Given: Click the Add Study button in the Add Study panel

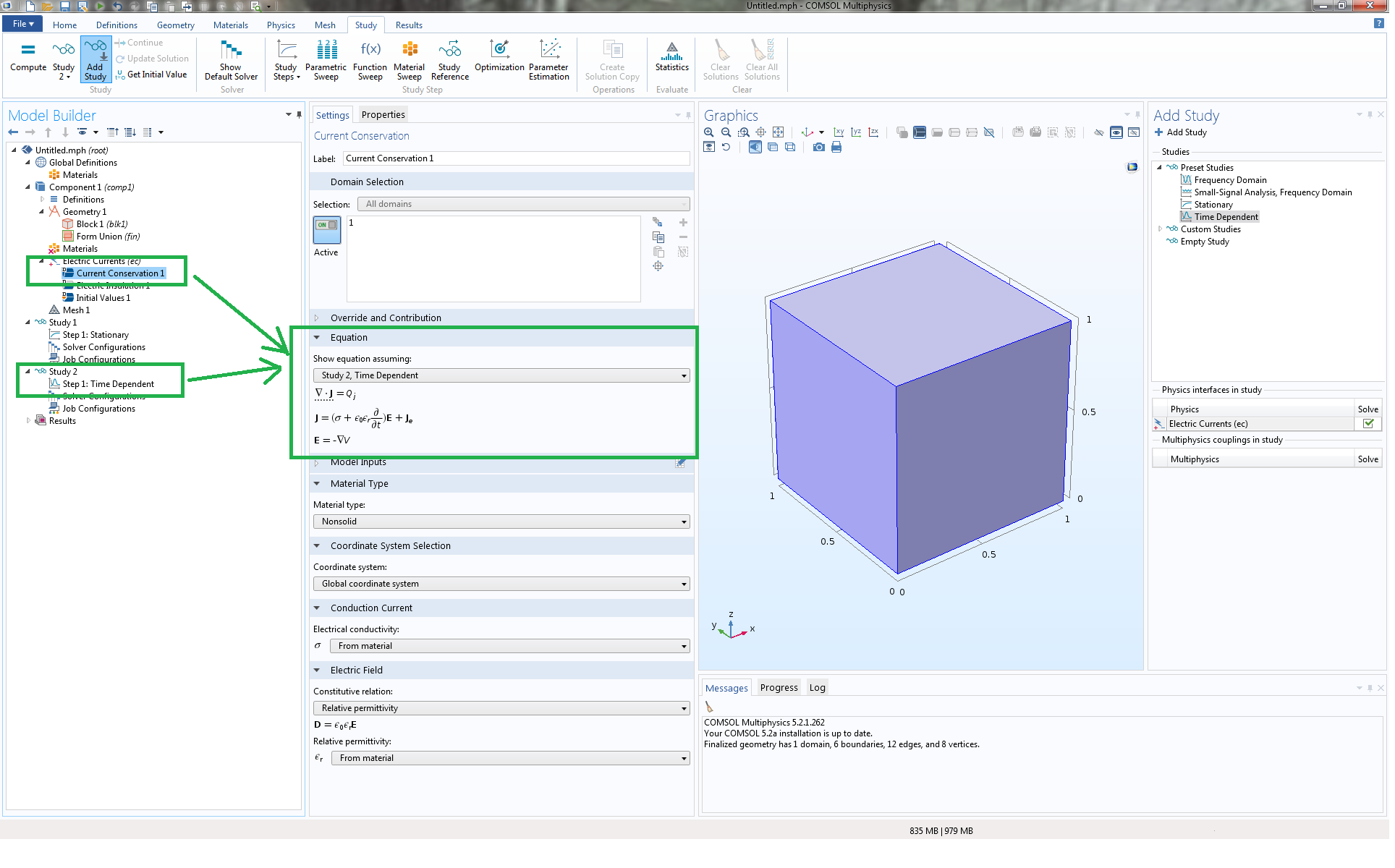Looking at the screenshot, I should (1180, 133).
